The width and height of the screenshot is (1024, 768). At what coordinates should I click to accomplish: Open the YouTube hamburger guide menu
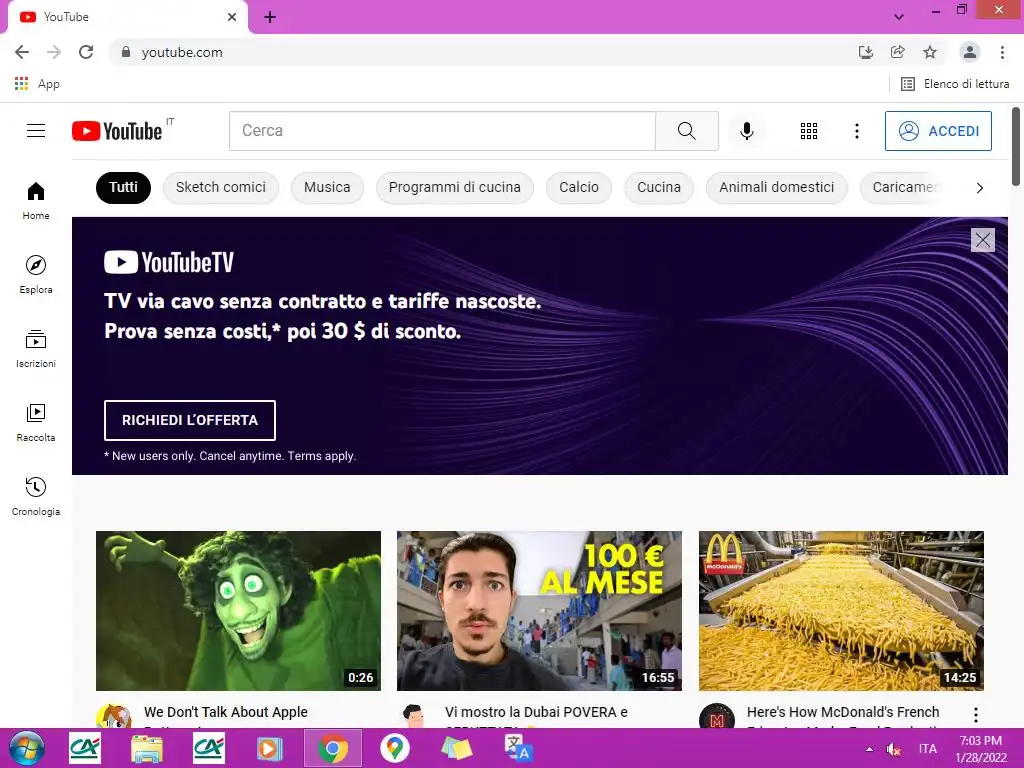pyautogui.click(x=36, y=131)
